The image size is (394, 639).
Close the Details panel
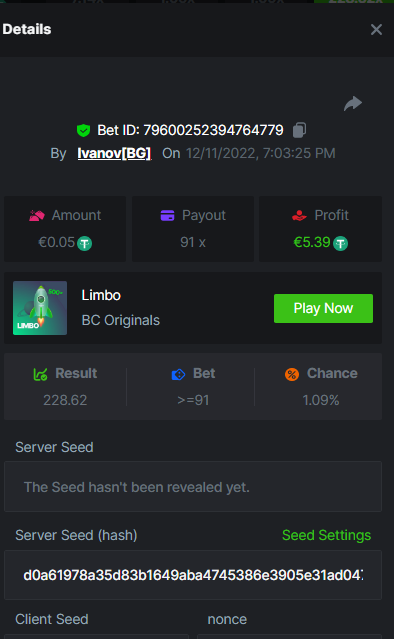(x=376, y=29)
